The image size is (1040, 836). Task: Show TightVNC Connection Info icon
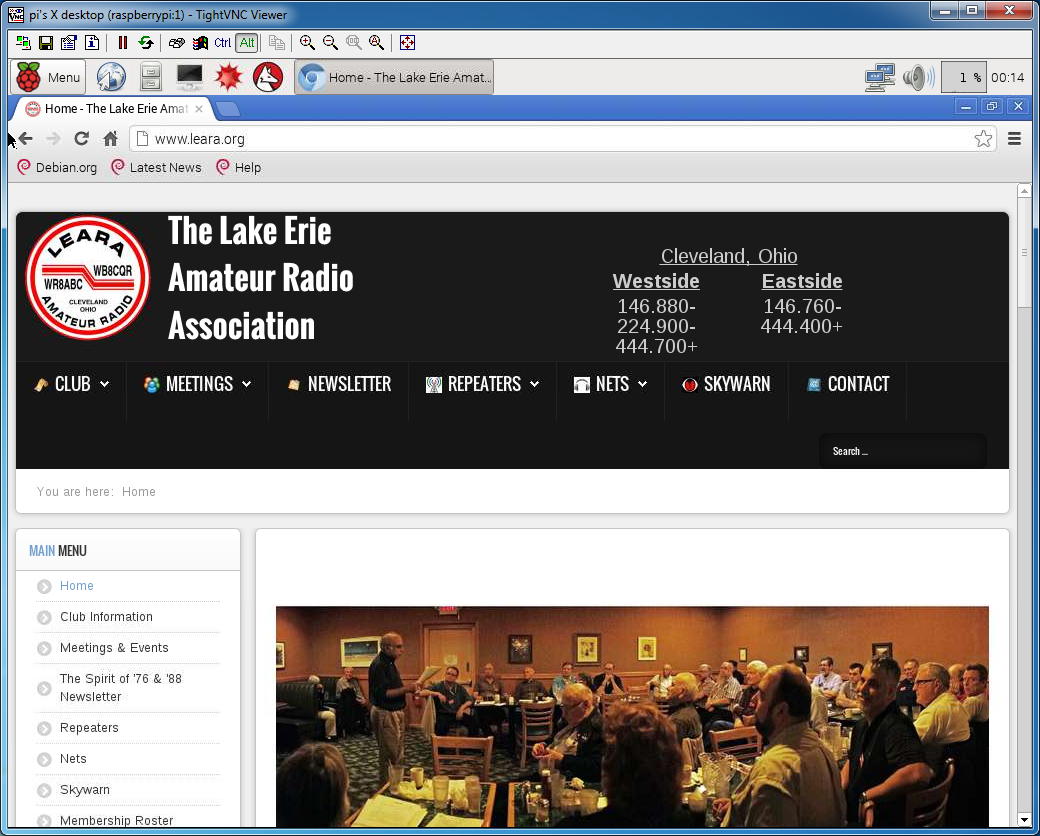pos(92,43)
